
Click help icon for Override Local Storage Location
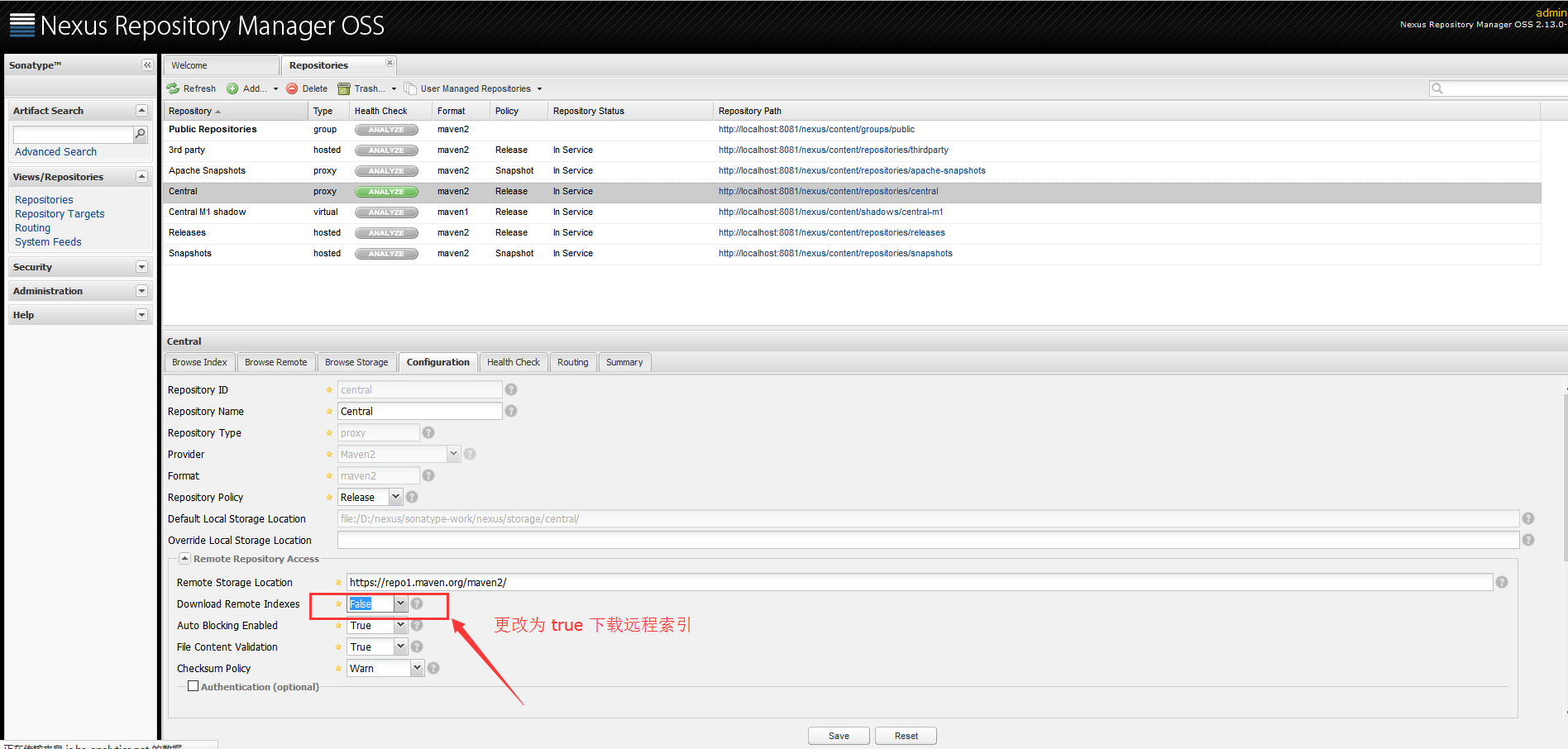click(1528, 540)
